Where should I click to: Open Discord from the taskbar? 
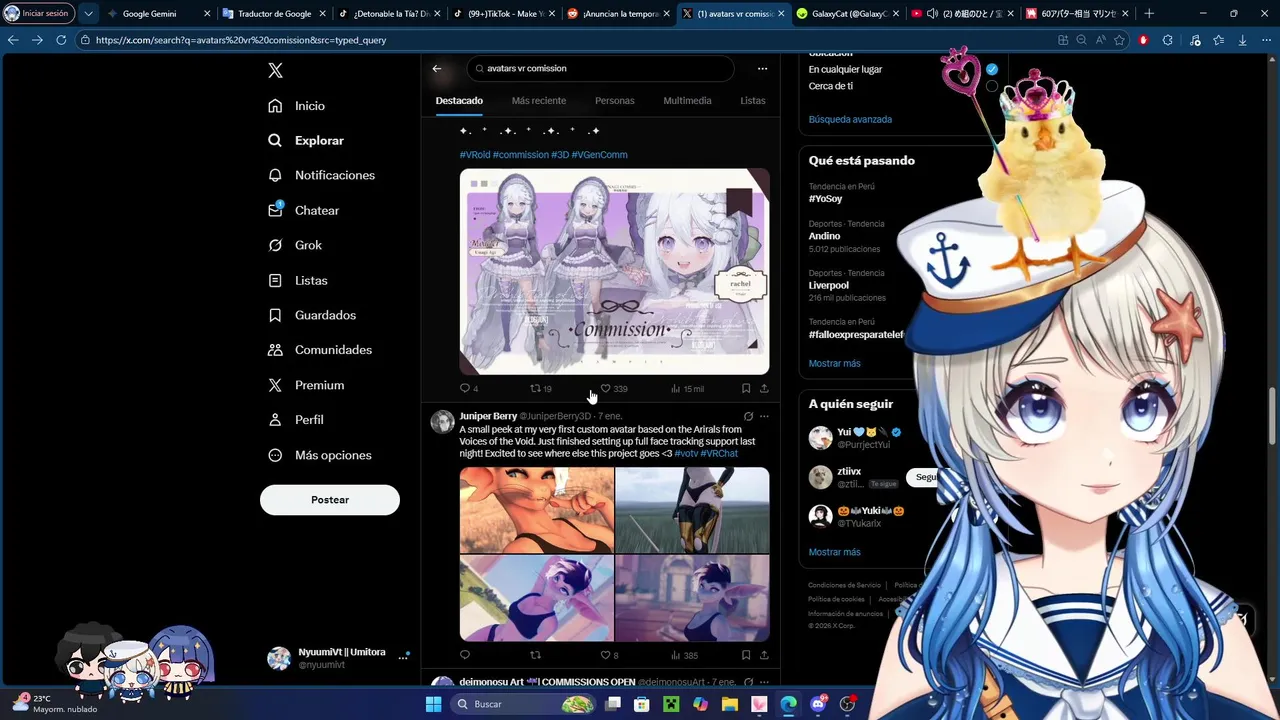click(x=818, y=704)
